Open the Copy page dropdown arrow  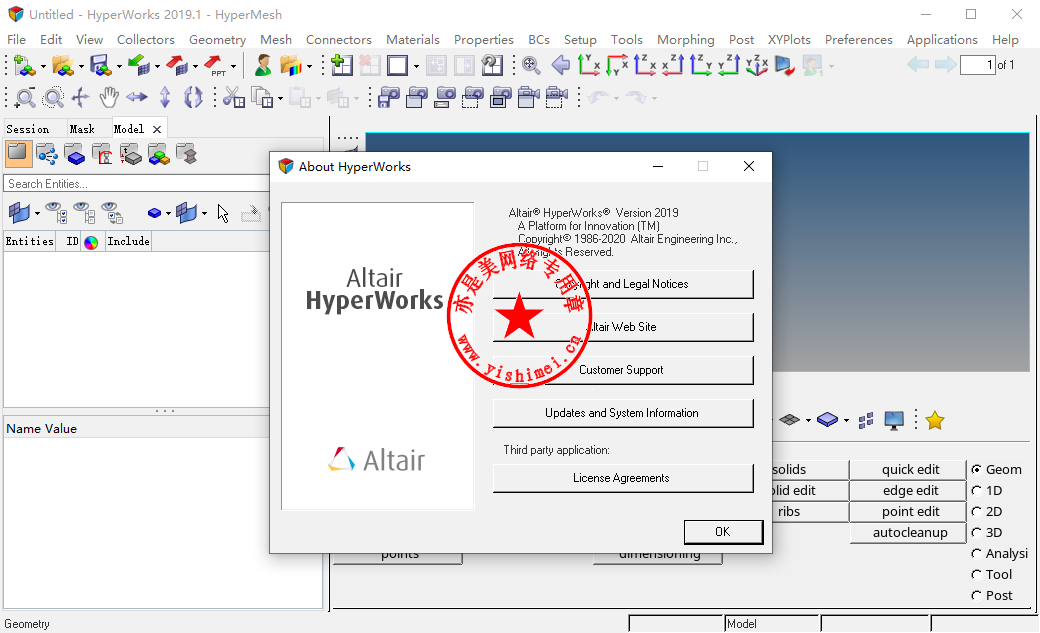pos(281,99)
